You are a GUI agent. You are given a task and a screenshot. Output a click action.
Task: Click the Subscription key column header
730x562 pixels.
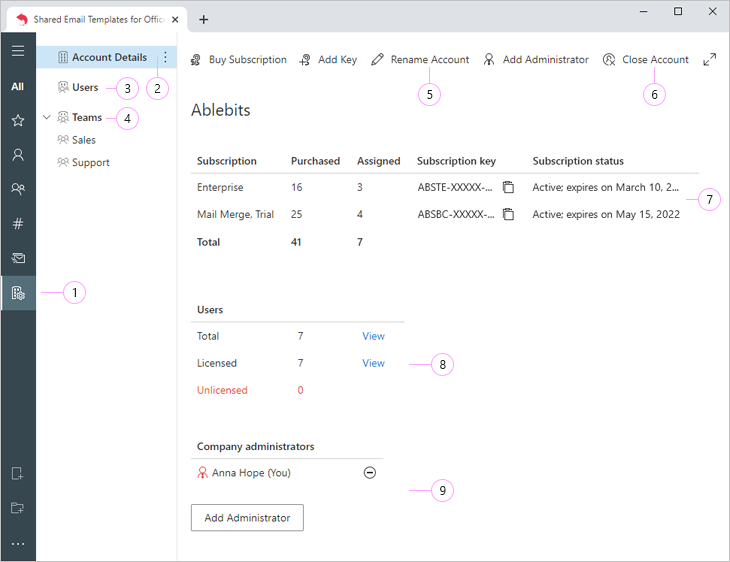(456, 161)
